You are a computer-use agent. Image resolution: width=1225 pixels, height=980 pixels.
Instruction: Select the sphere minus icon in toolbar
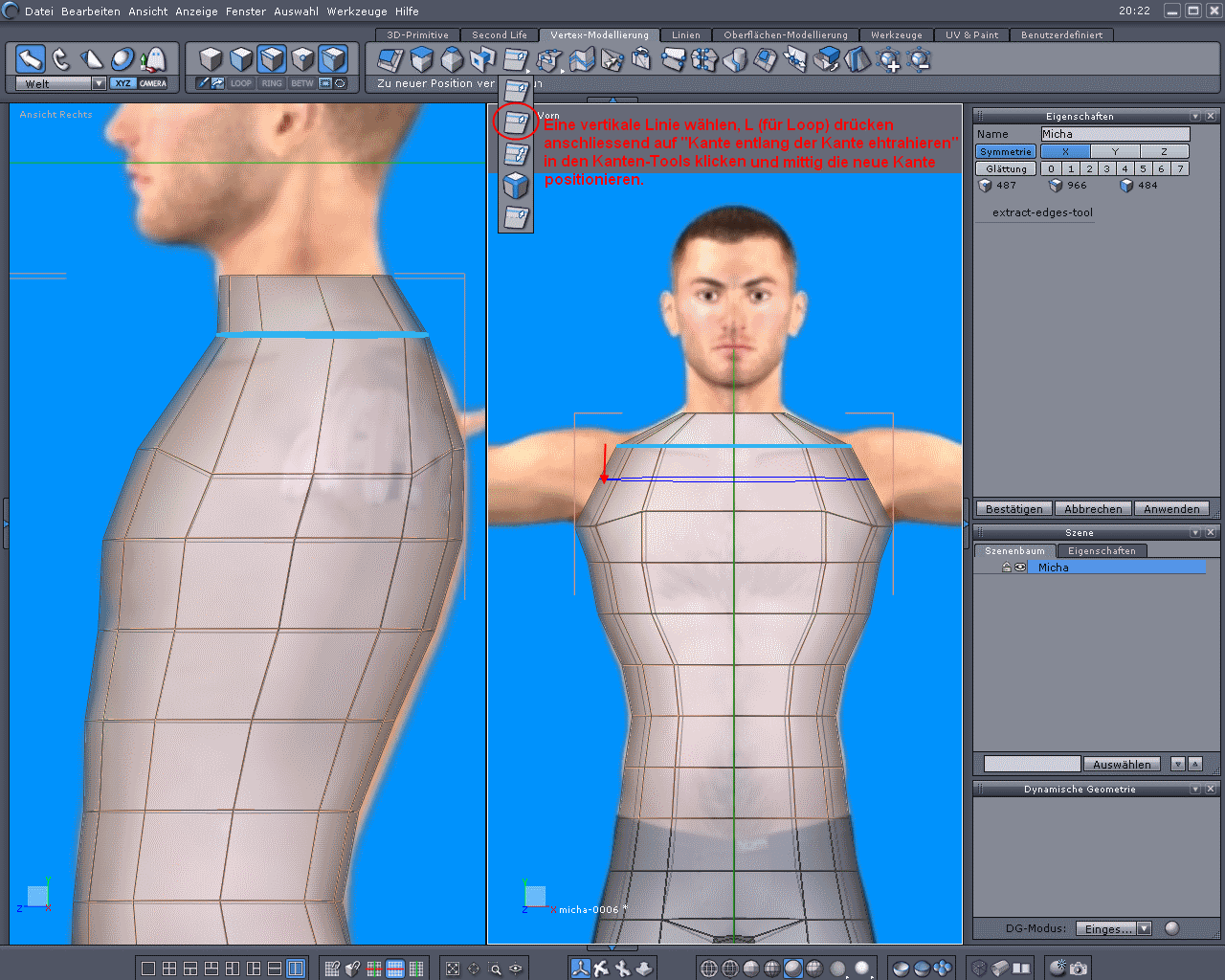(920, 60)
